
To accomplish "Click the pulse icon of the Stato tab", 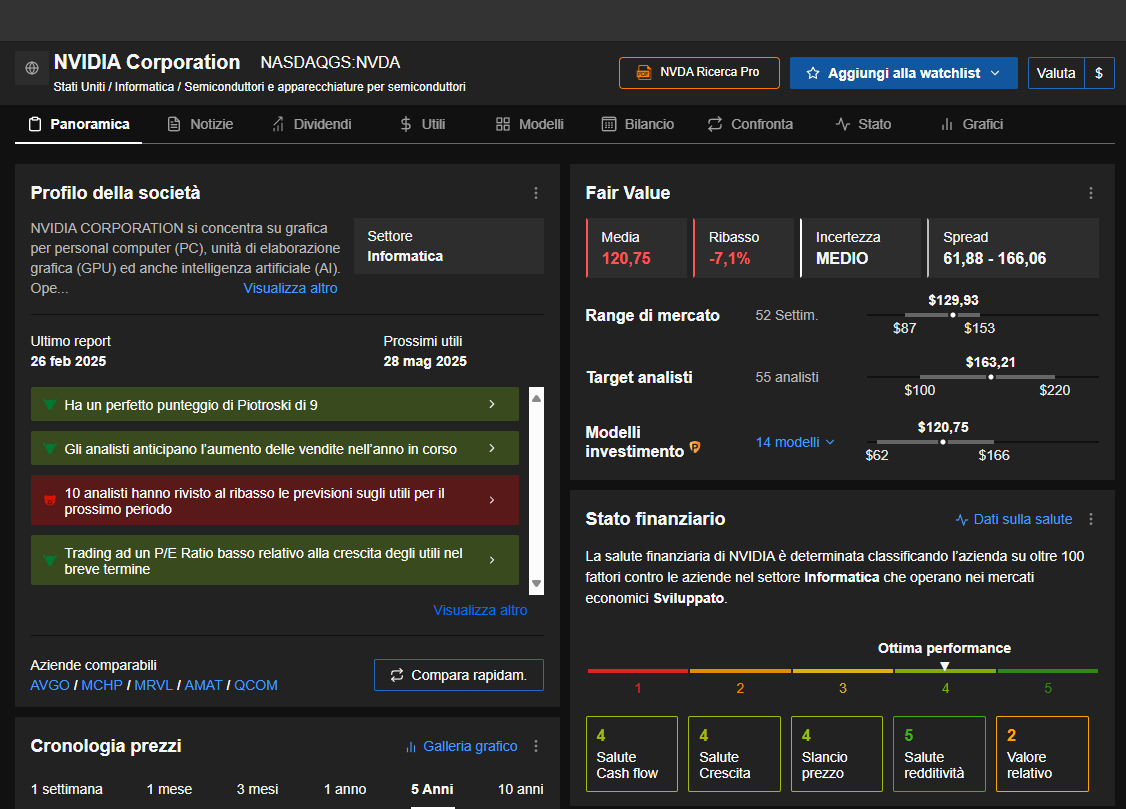I will 842,124.
